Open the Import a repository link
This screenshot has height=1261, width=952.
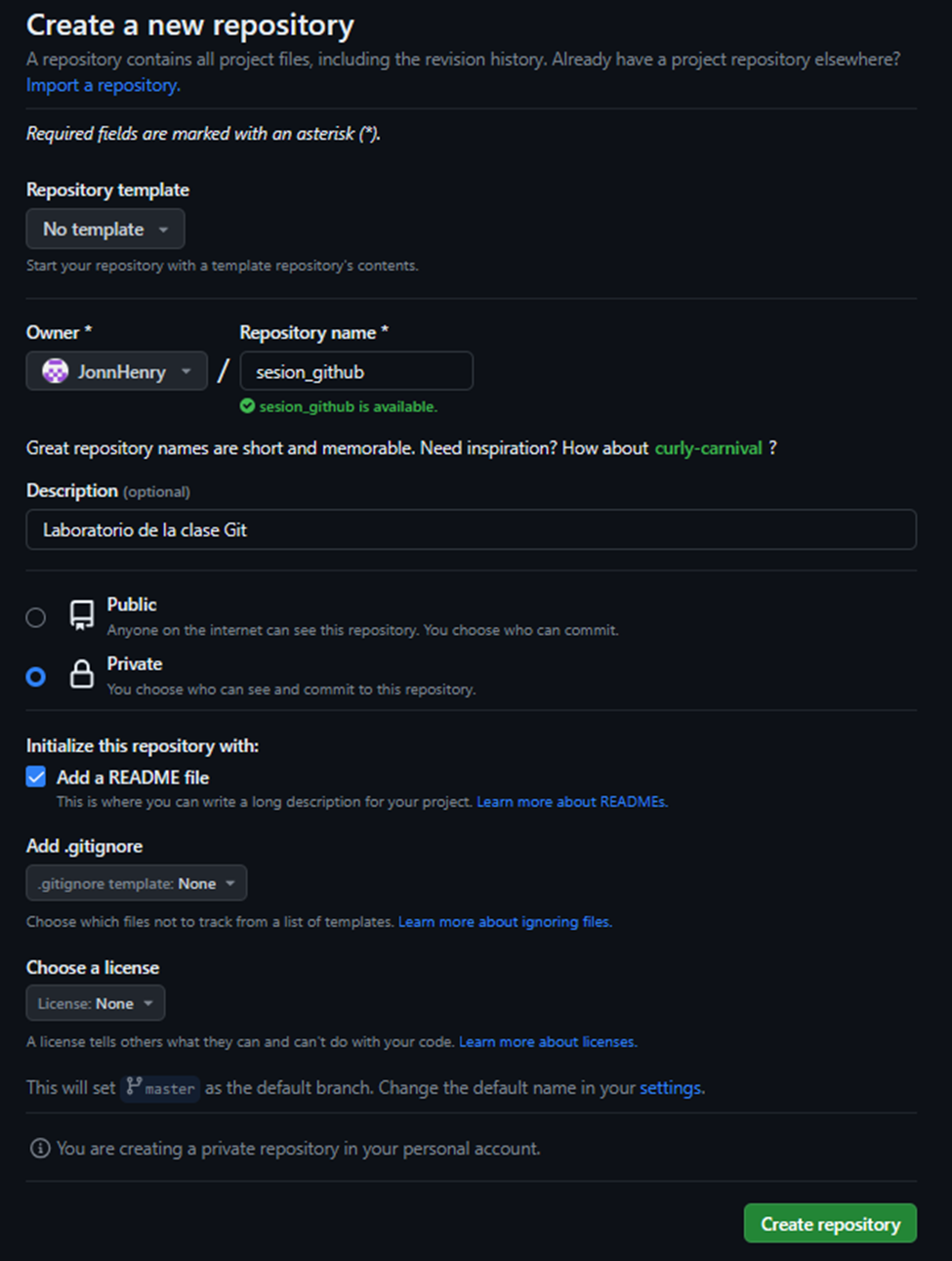click(x=103, y=85)
